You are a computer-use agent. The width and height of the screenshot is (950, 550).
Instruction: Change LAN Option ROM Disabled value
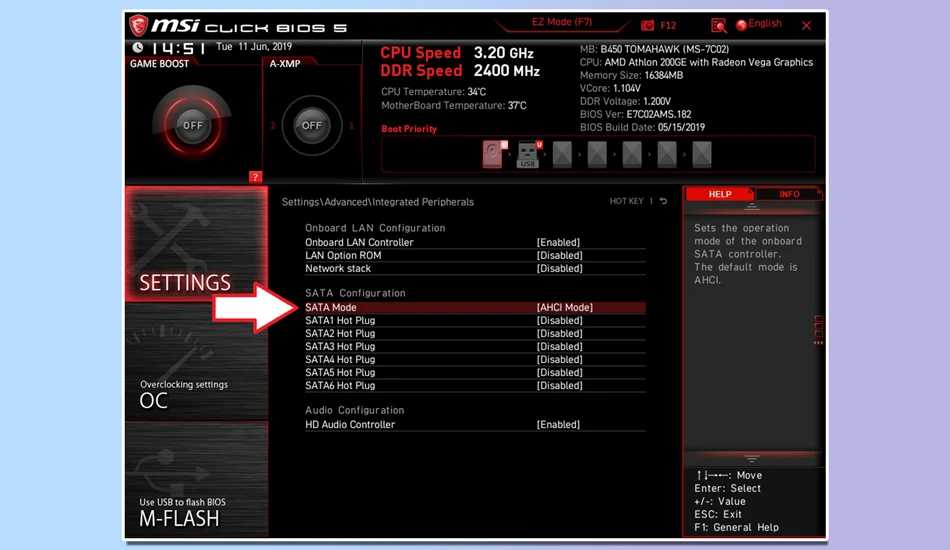[559, 256]
